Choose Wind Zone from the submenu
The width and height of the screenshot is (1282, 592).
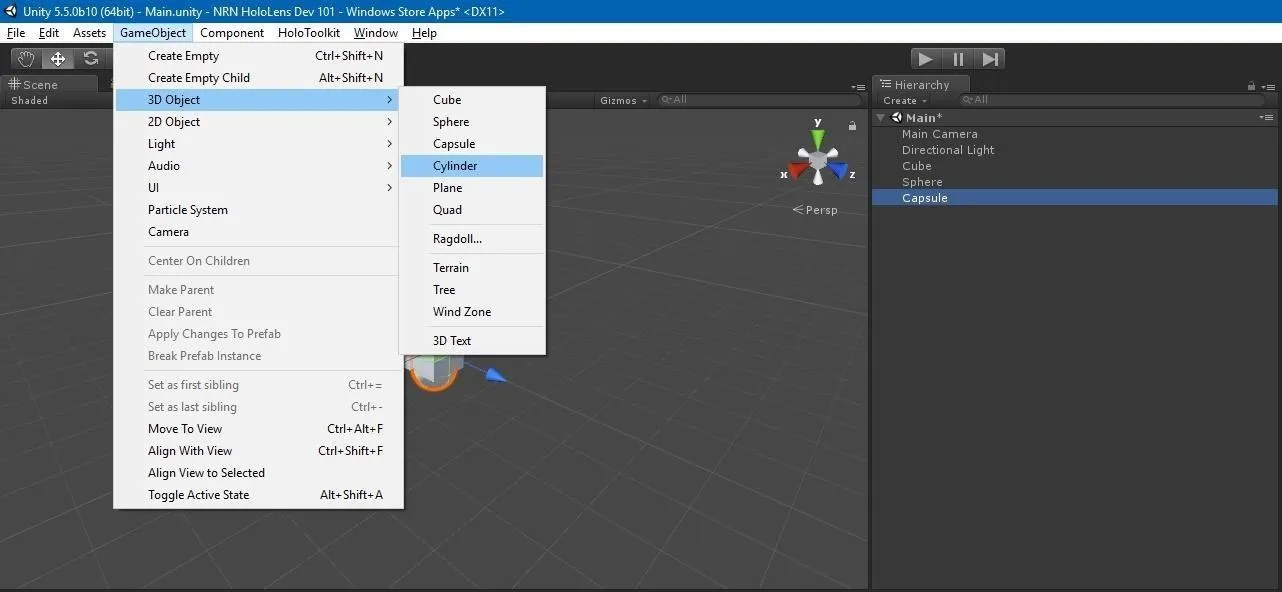pyautogui.click(x=472, y=312)
